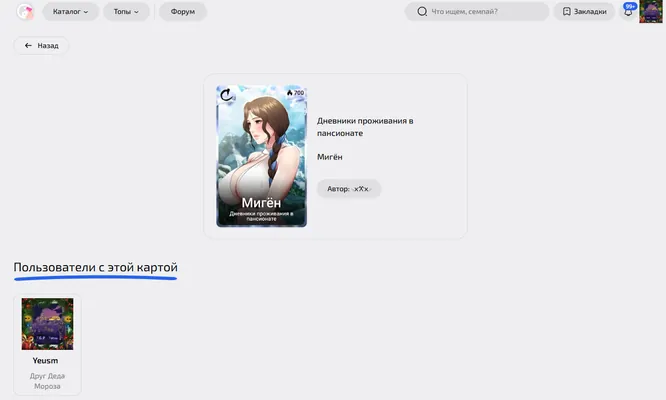Open the card author xXx button
666x400 pixels.
[x=349, y=189]
